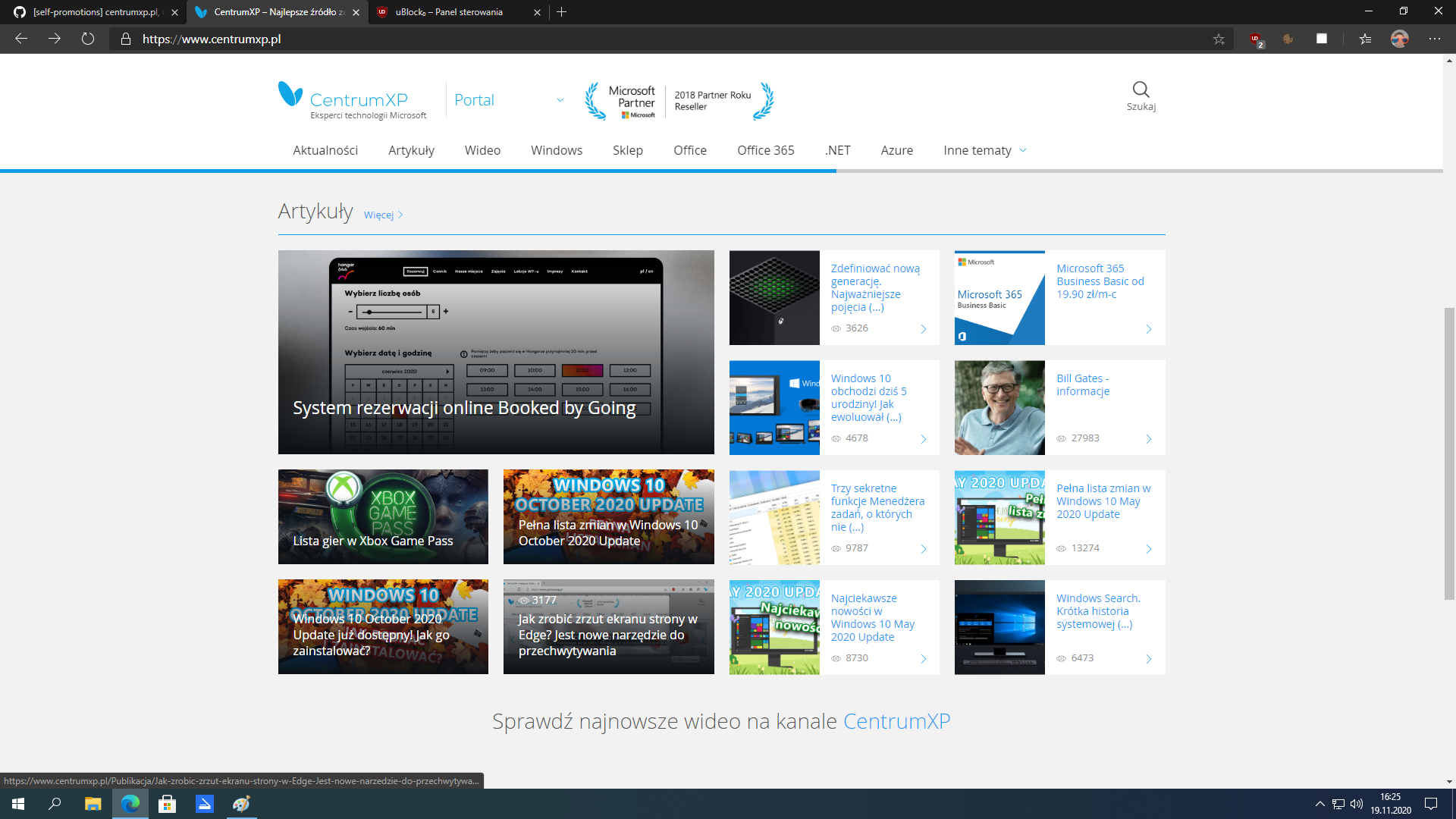Click the page vertical scrollbar thumb
Image resolution: width=1456 pixels, height=819 pixels.
(x=1449, y=453)
